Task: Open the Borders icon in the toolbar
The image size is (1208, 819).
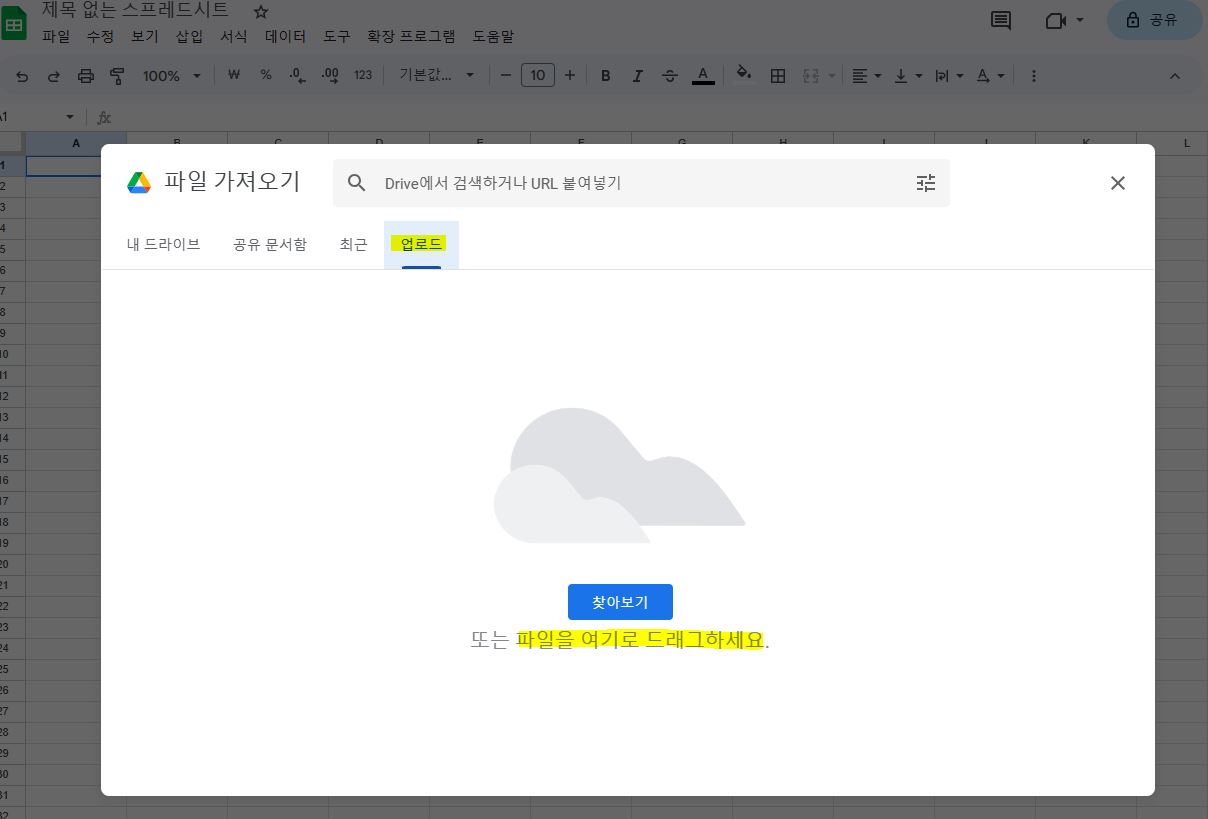Action: 778,75
